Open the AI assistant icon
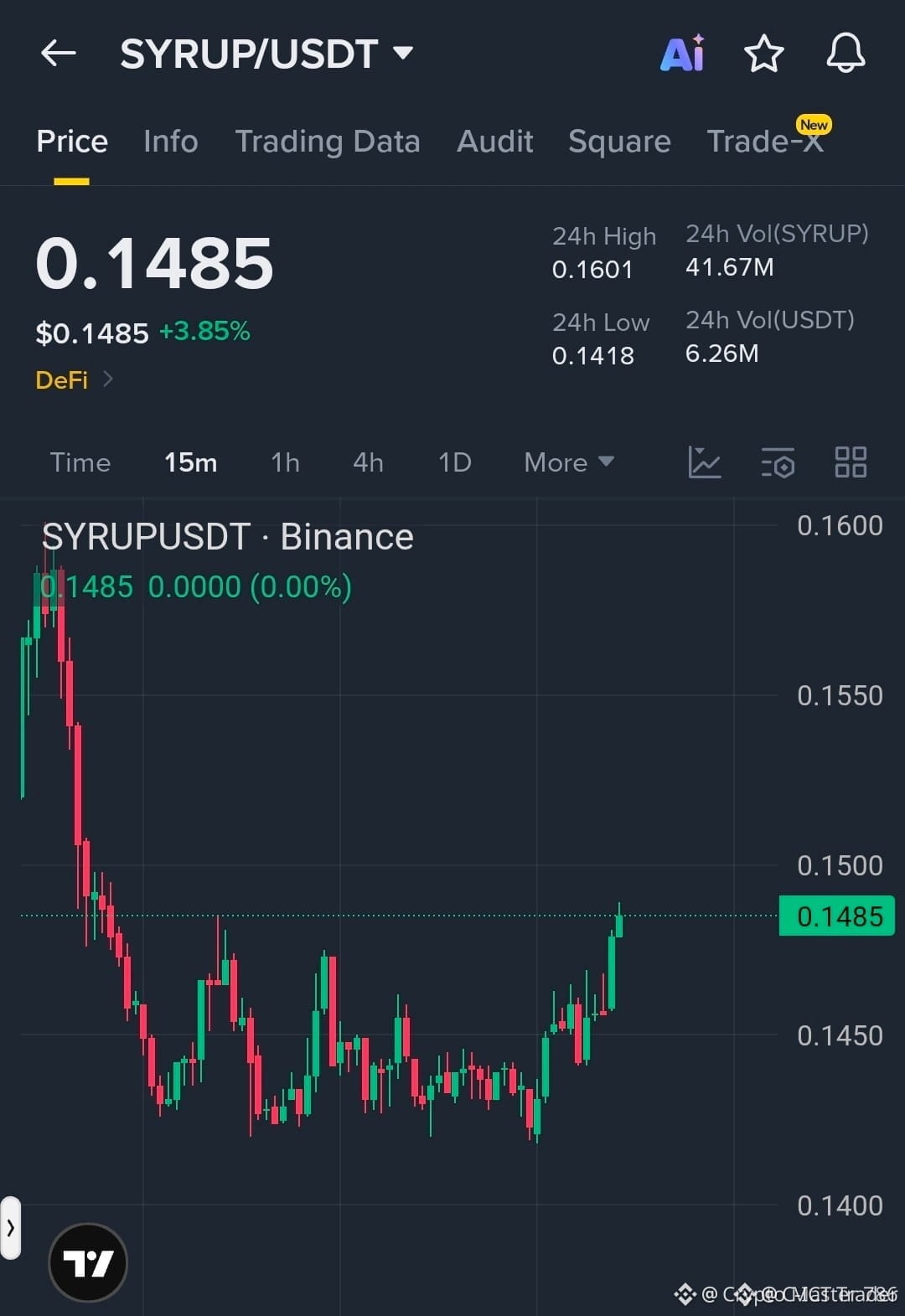The height and width of the screenshot is (1316, 905). coord(683,54)
